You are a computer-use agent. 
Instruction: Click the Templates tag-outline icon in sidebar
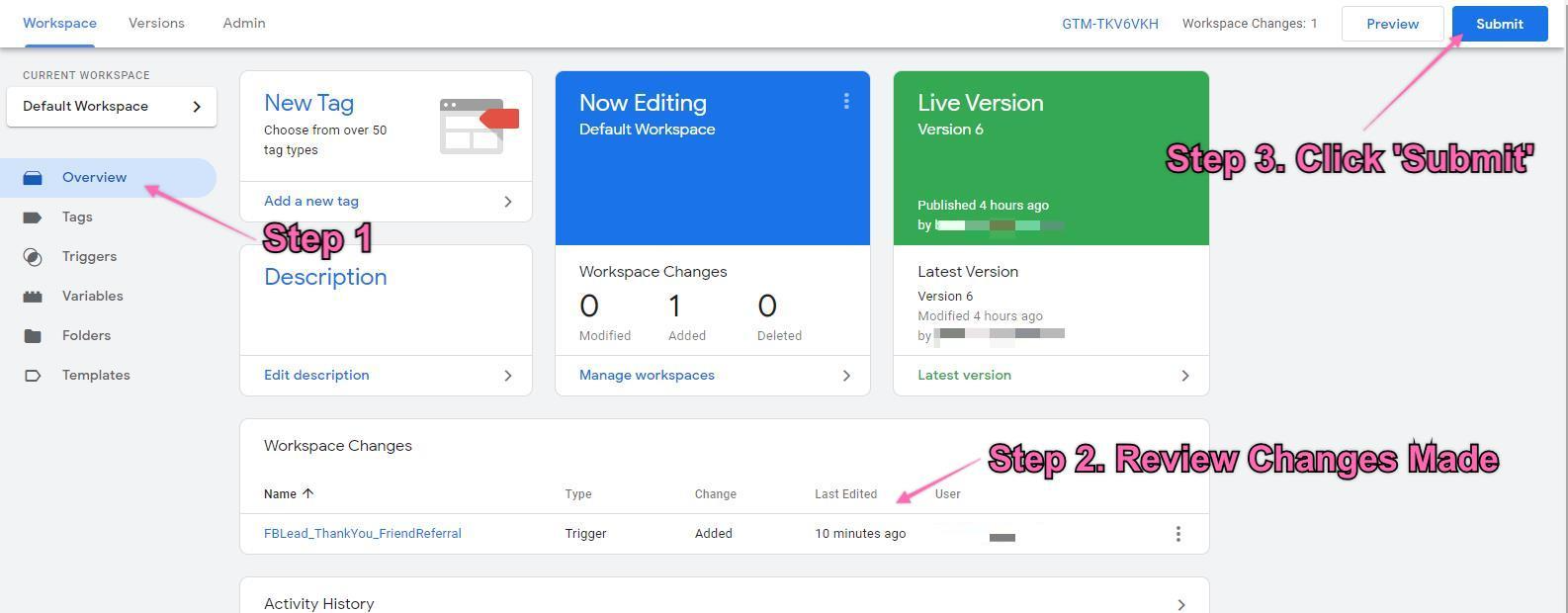[33, 376]
